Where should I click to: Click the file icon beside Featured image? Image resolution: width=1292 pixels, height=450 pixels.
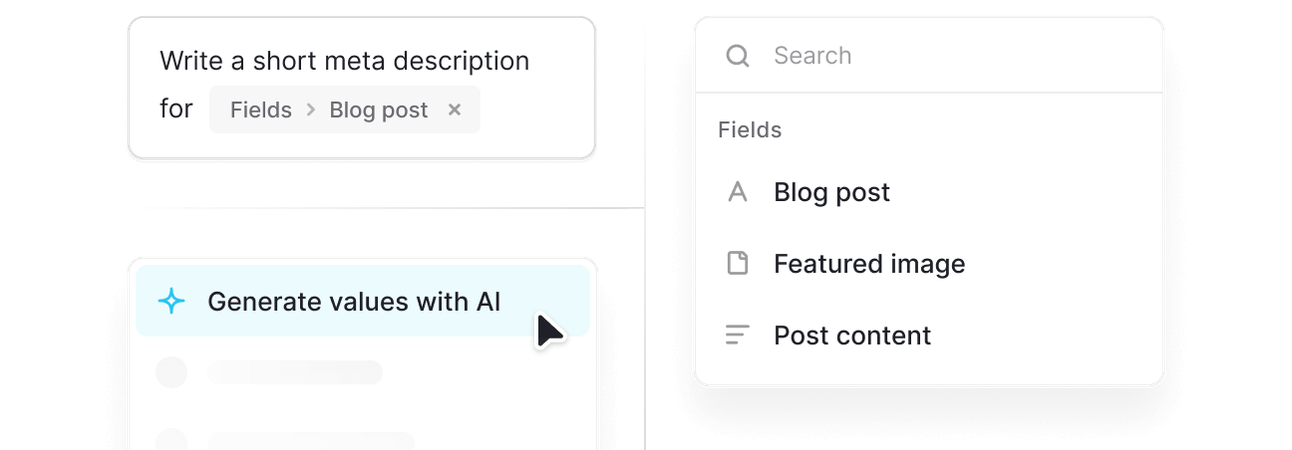tap(738, 264)
